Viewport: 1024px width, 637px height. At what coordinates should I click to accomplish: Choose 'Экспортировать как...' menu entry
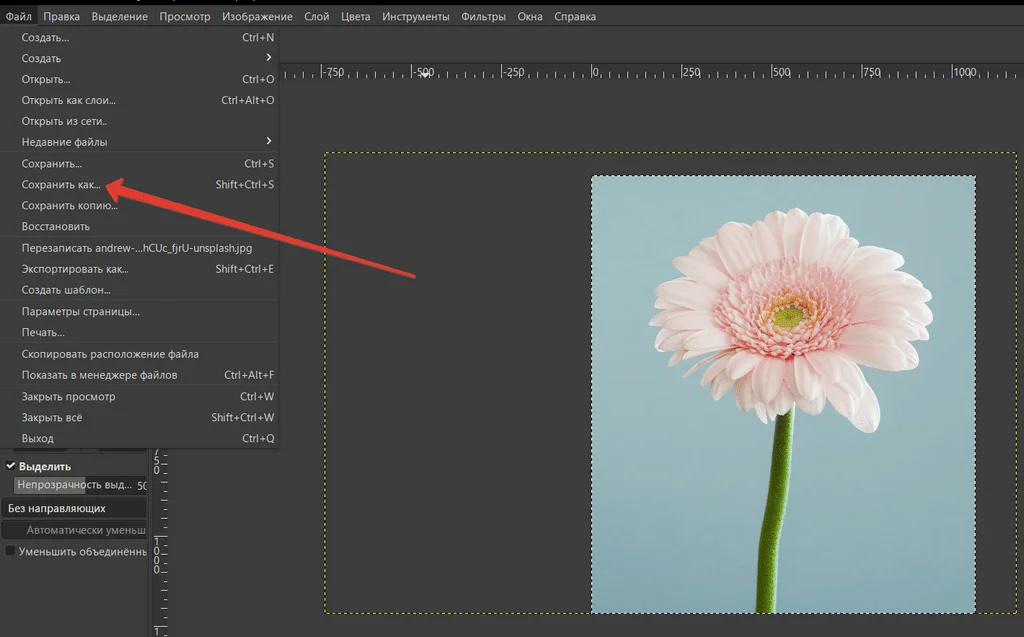[x=75, y=269]
